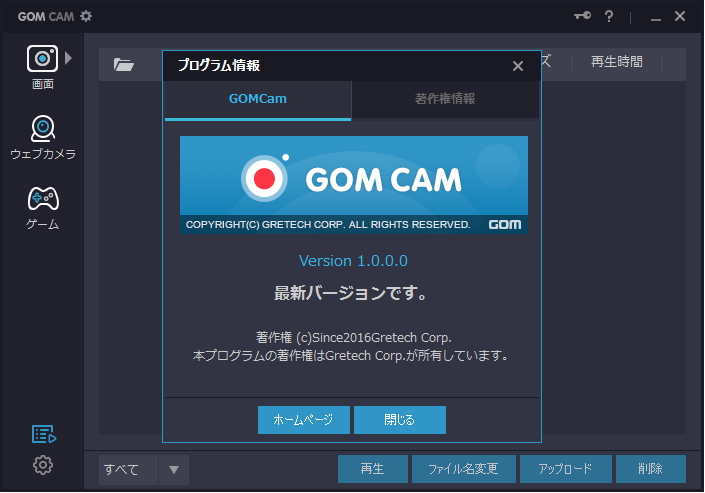This screenshot has height=493, width=705.
Task: Click the license key icon in the title bar
Action: point(583,16)
